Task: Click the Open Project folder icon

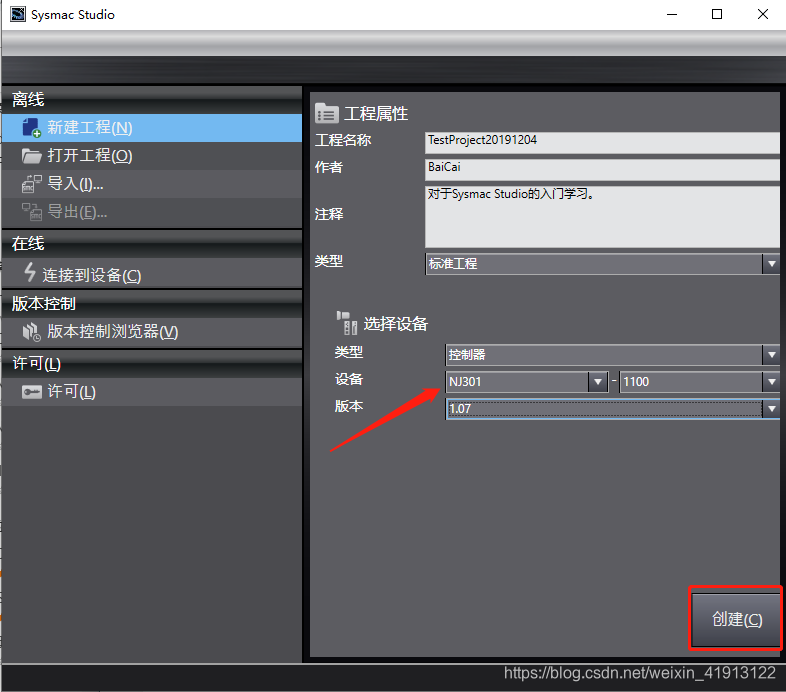Action: tap(32, 156)
